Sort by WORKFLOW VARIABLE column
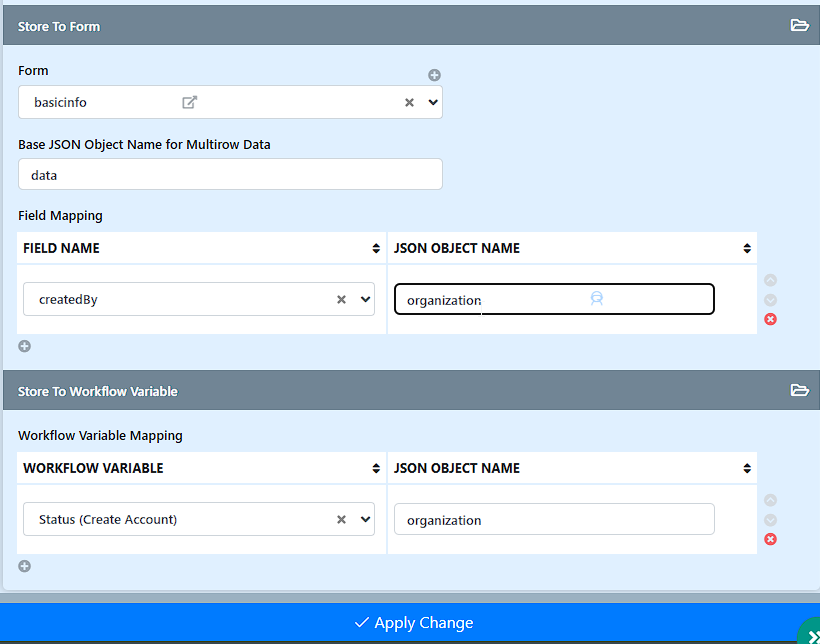Screen dimensions: 820x644 [375, 468]
